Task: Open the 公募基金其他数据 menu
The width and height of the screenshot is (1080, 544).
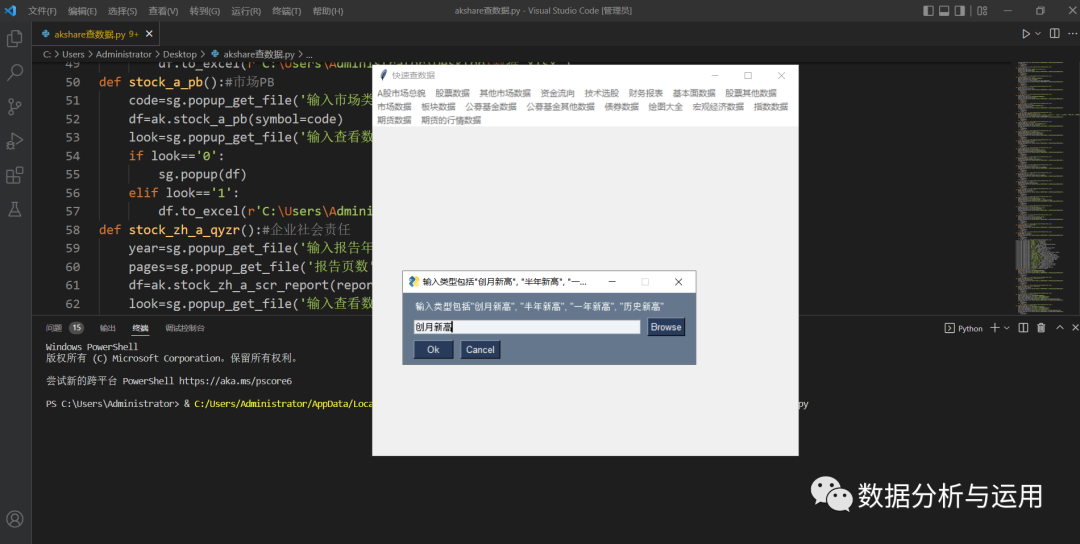Action: [561, 107]
